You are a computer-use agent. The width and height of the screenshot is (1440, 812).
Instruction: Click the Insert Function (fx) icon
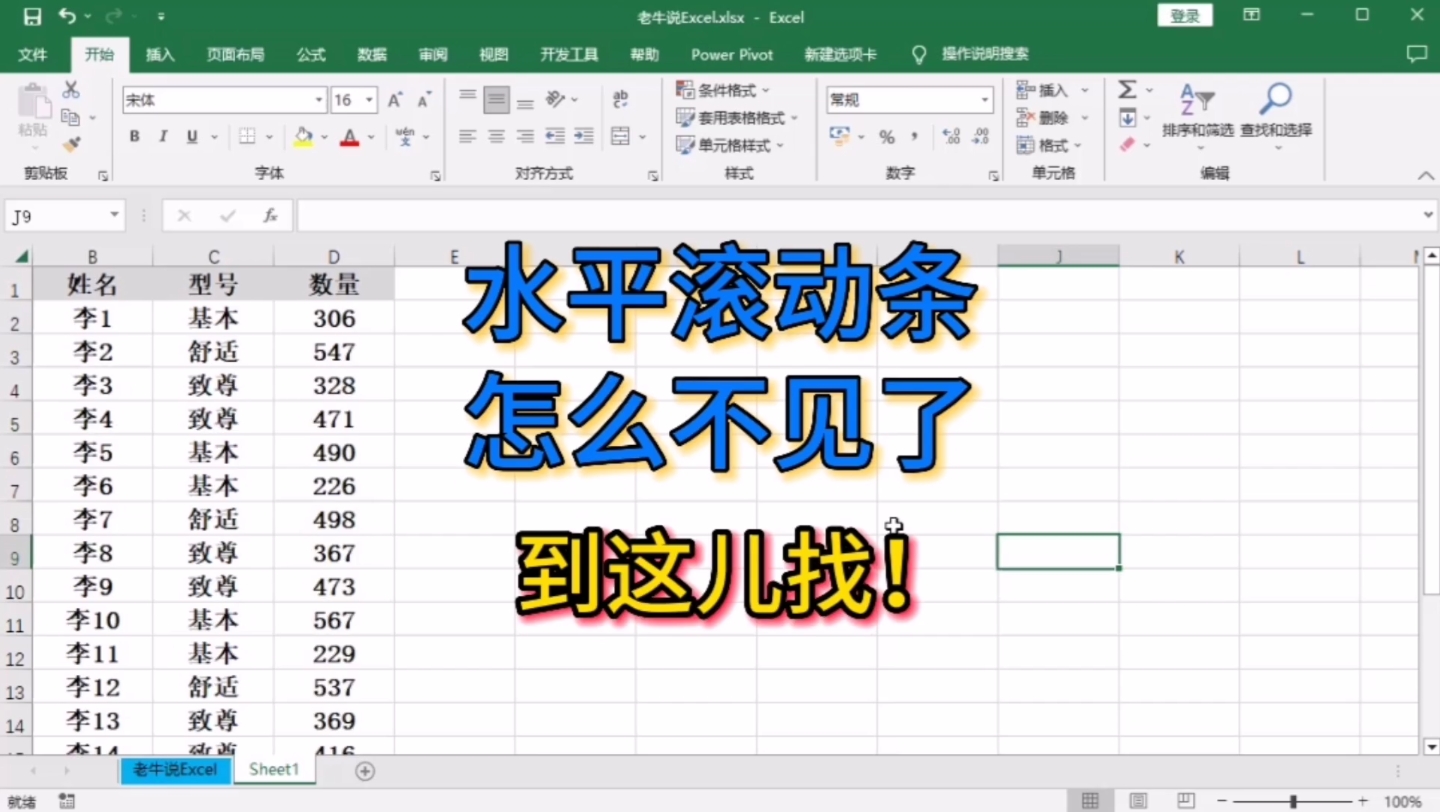click(x=268, y=214)
